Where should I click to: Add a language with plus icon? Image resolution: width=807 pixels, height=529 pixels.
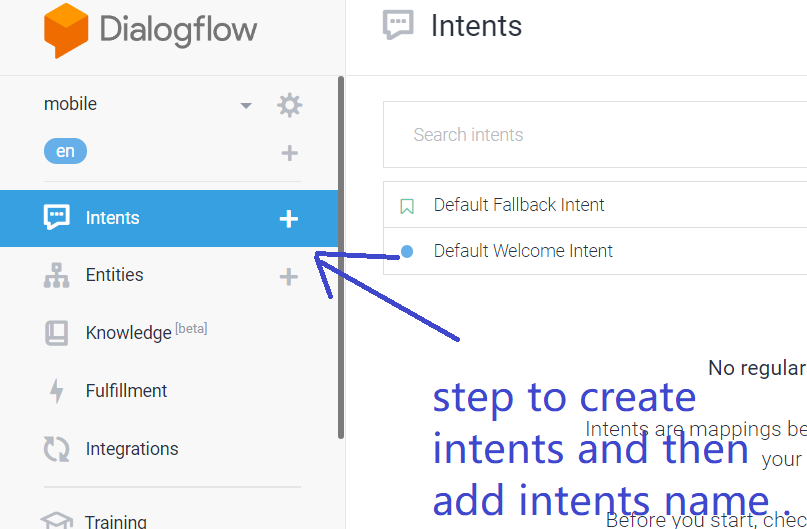pos(289,153)
